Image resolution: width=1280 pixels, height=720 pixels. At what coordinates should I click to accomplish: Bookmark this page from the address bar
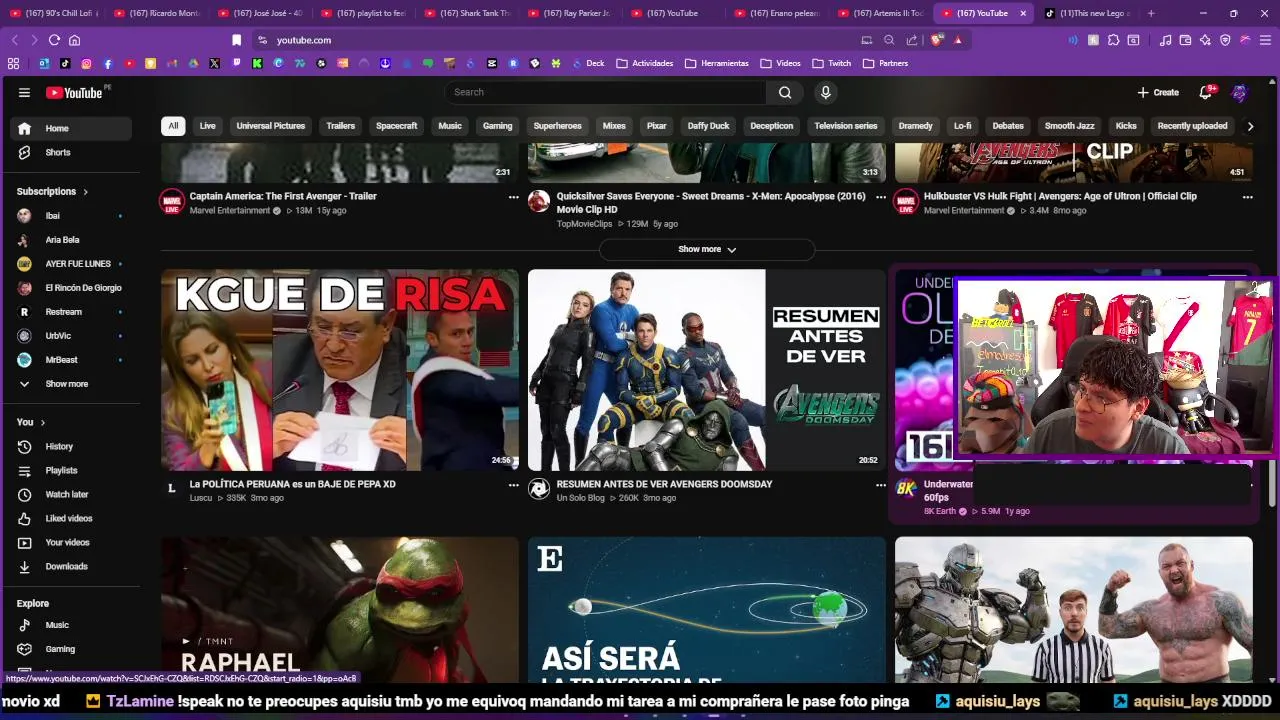click(x=236, y=40)
